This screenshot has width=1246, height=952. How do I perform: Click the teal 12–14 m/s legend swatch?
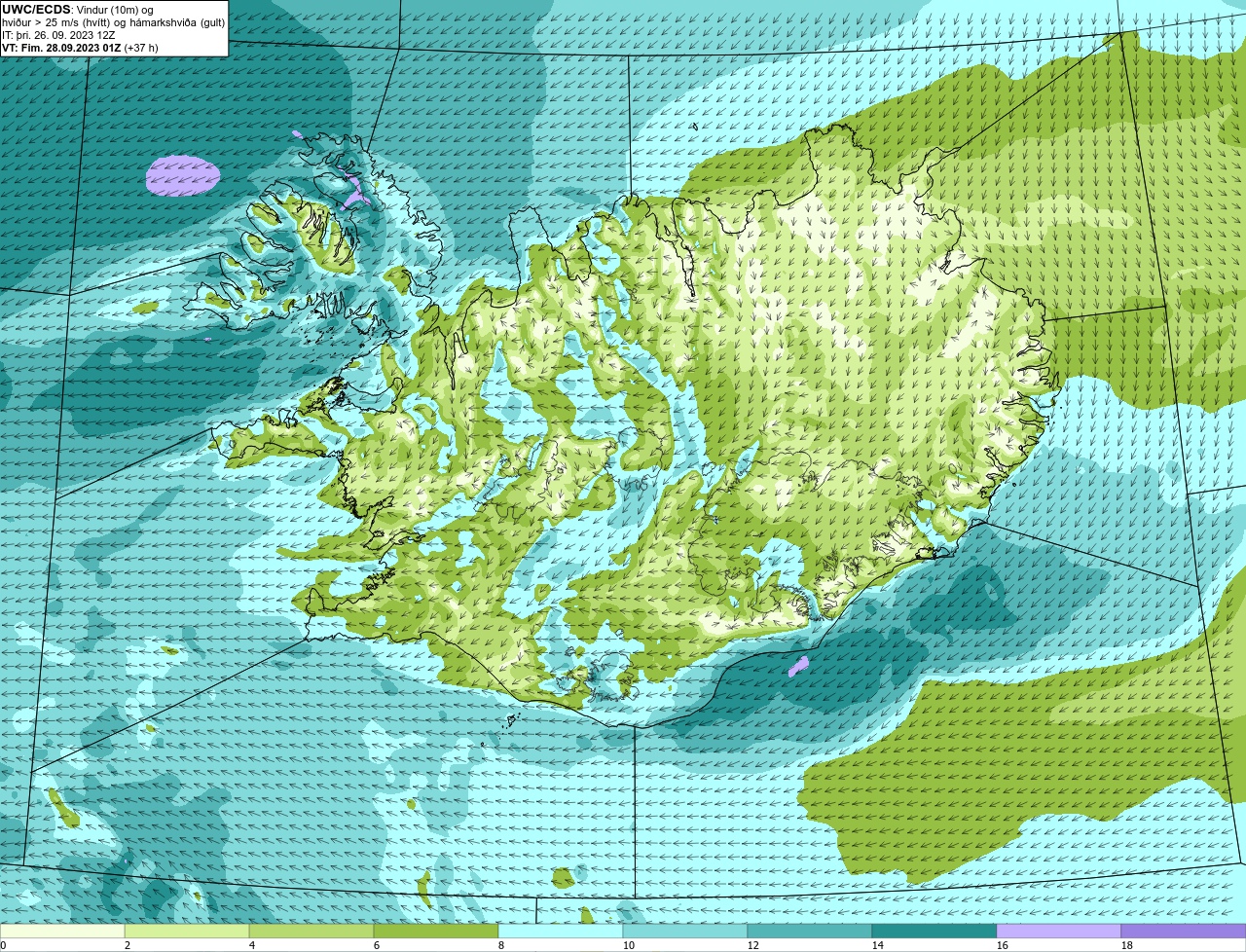click(x=810, y=931)
